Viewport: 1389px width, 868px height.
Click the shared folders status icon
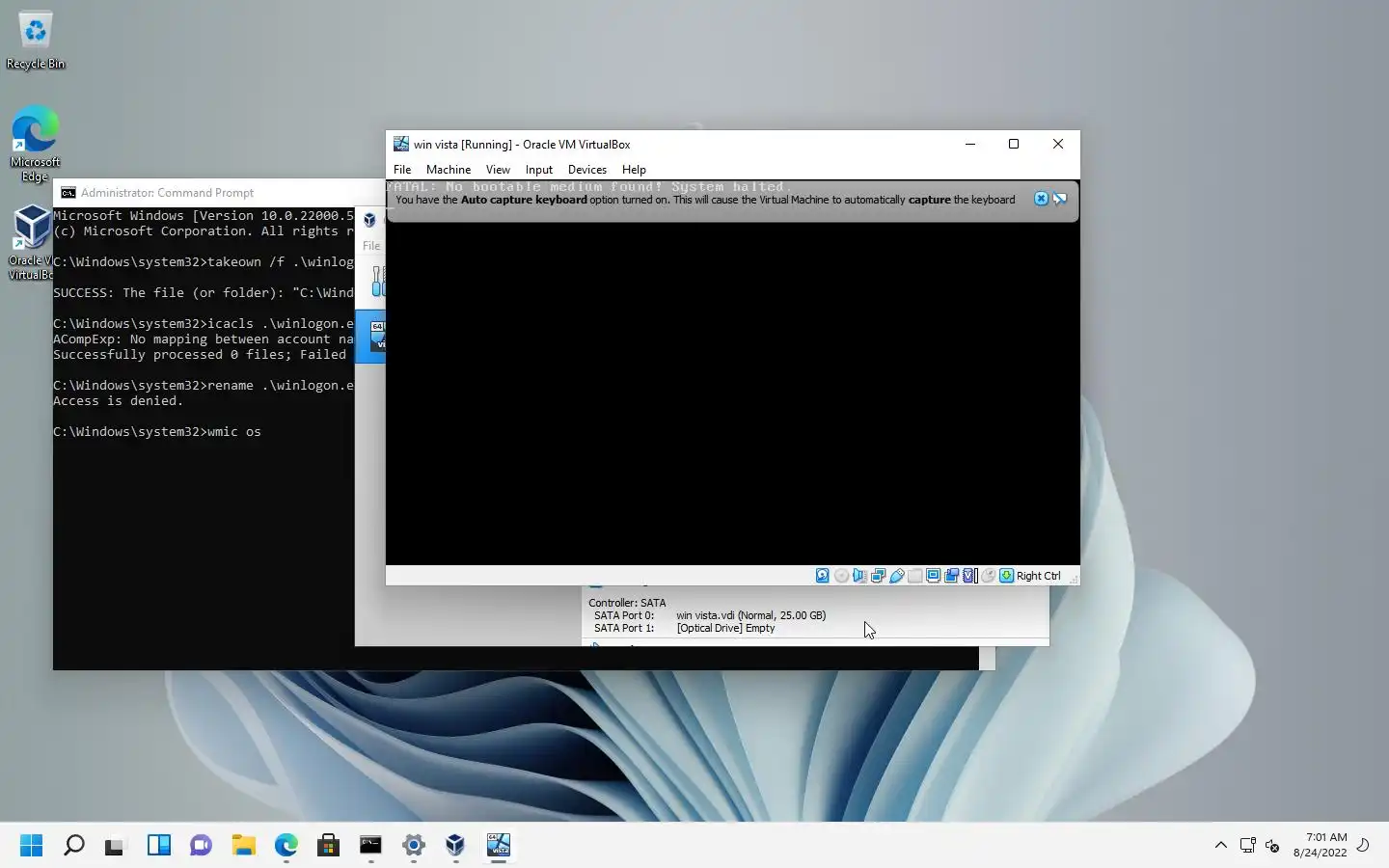(915, 576)
